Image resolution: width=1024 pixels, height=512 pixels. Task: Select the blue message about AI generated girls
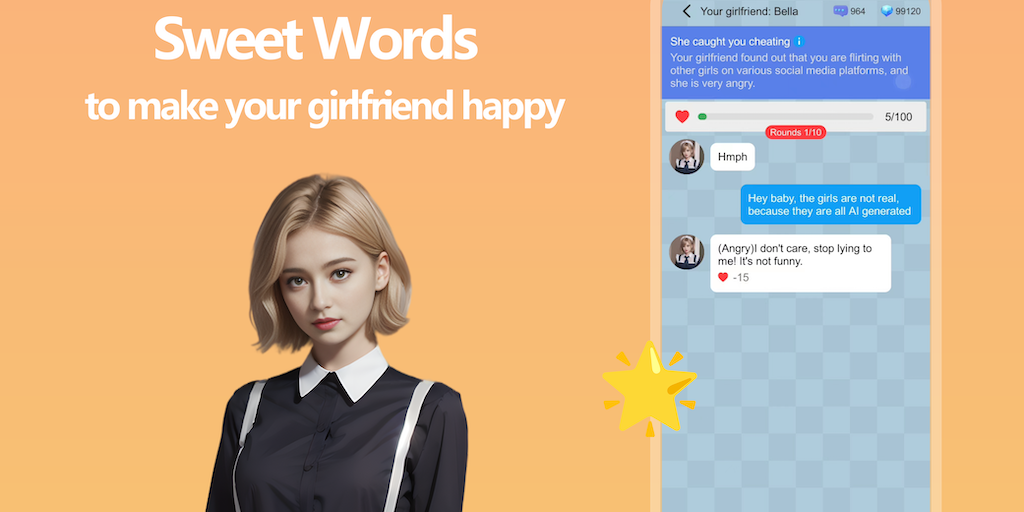coord(830,204)
